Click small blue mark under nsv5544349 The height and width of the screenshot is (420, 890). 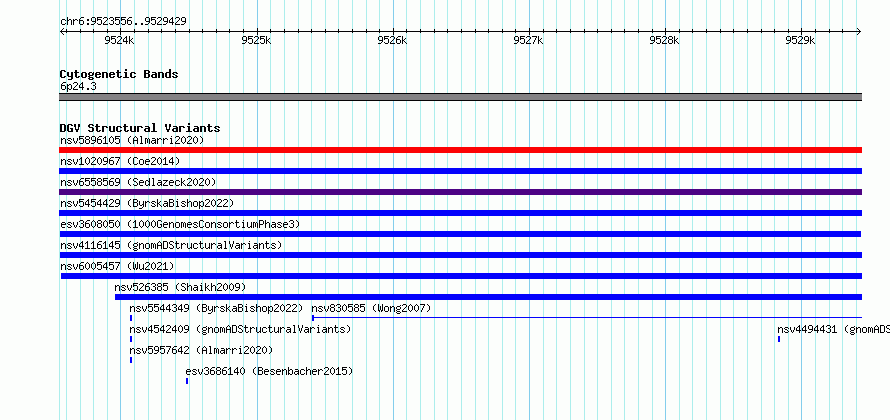coord(131,318)
